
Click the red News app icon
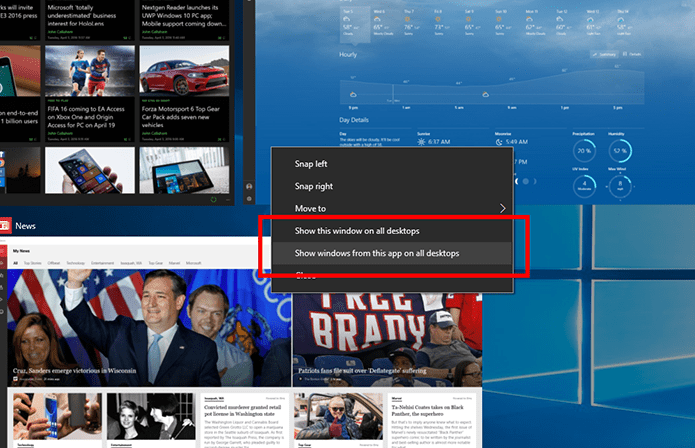coord(5,226)
